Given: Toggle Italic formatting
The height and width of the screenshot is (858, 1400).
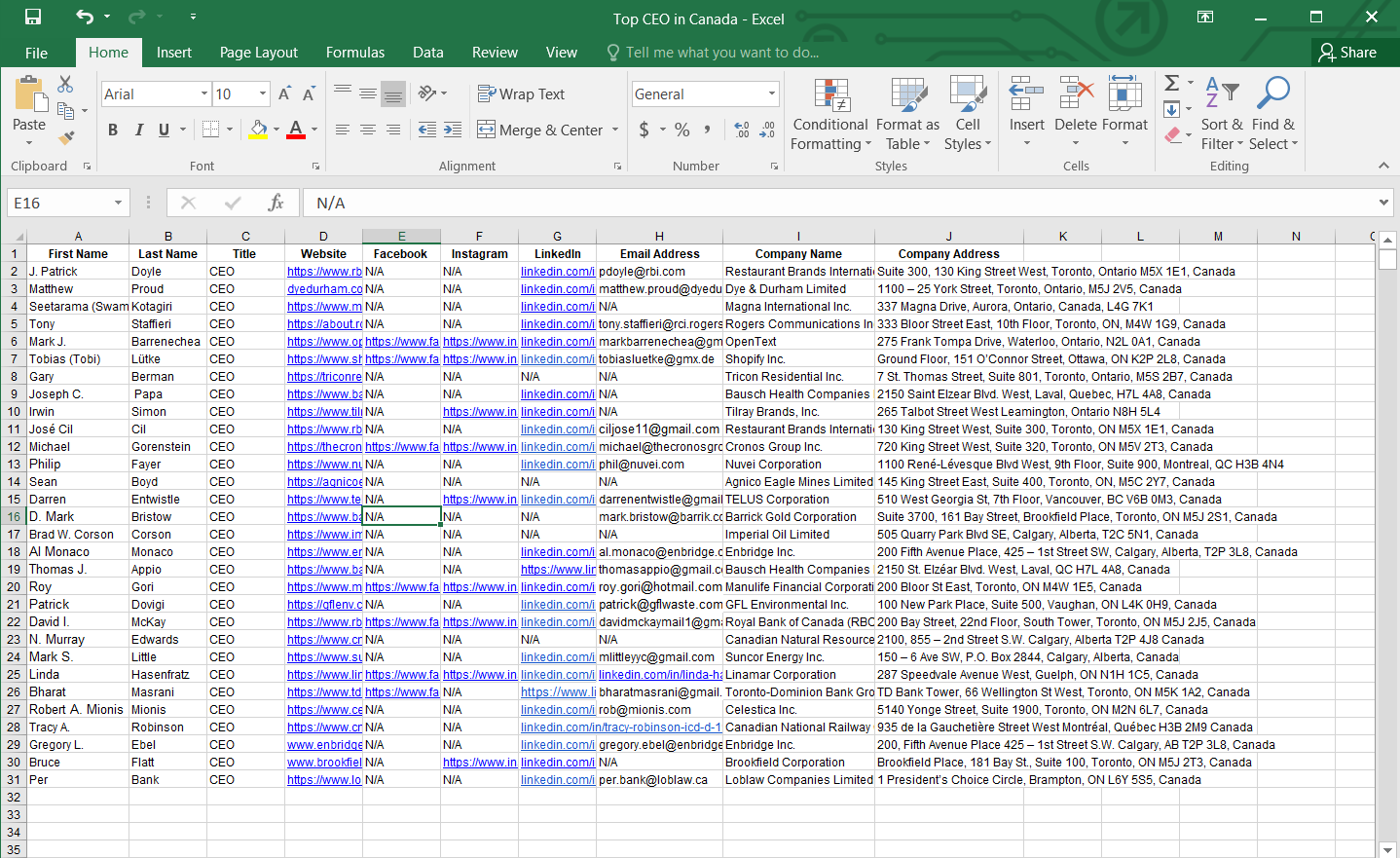Looking at the screenshot, I should point(138,130).
